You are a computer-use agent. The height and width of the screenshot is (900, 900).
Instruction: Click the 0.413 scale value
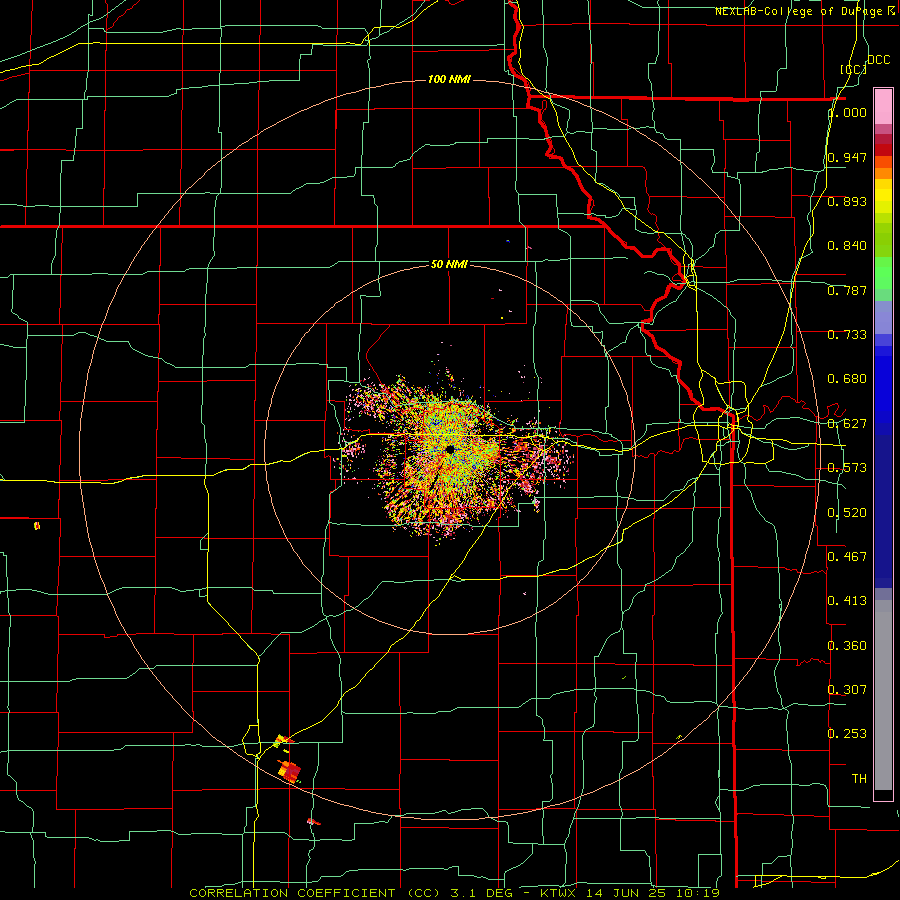tap(847, 601)
